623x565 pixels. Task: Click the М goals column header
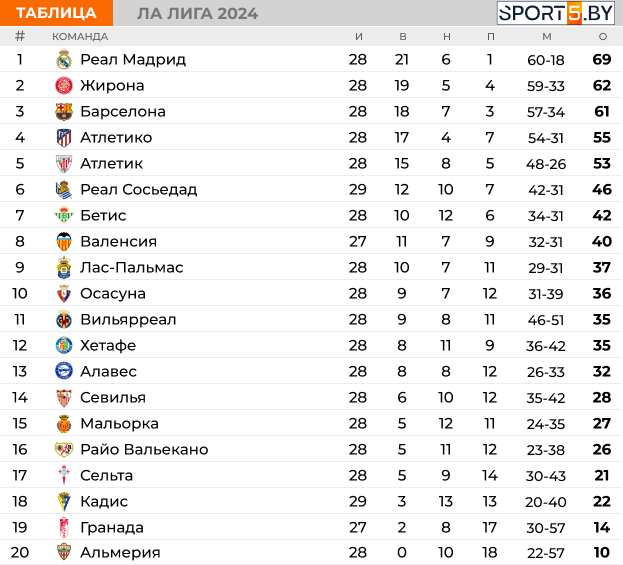(547, 37)
